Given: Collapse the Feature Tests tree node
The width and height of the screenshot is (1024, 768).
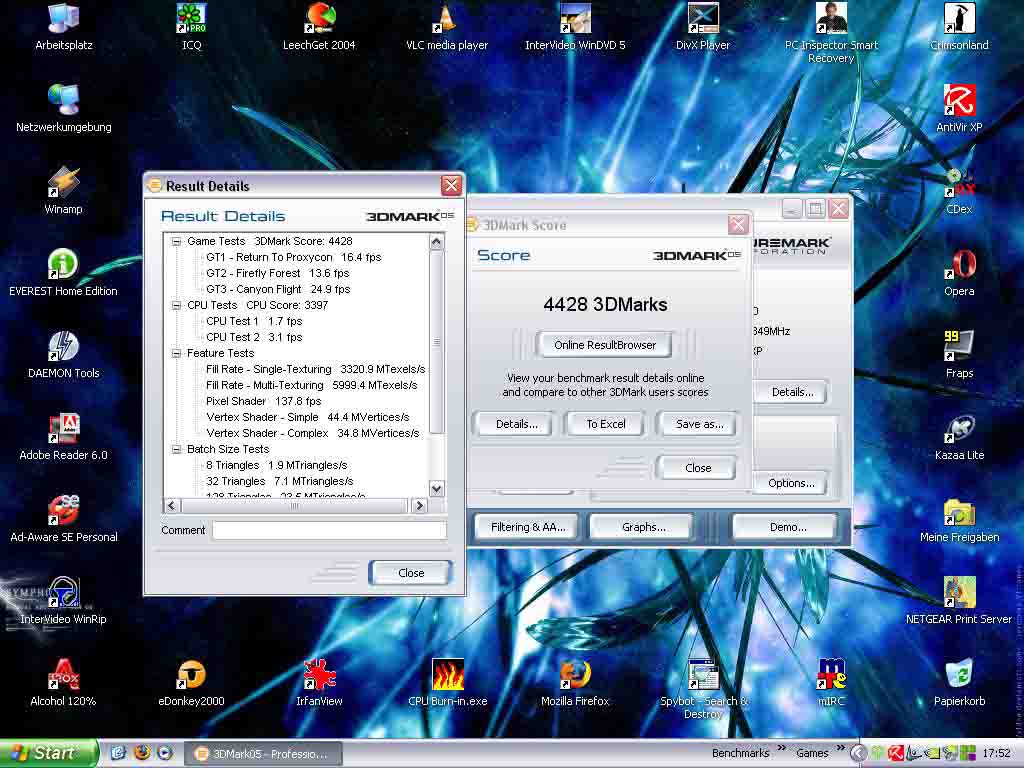Looking at the screenshot, I should click(176, 353).
